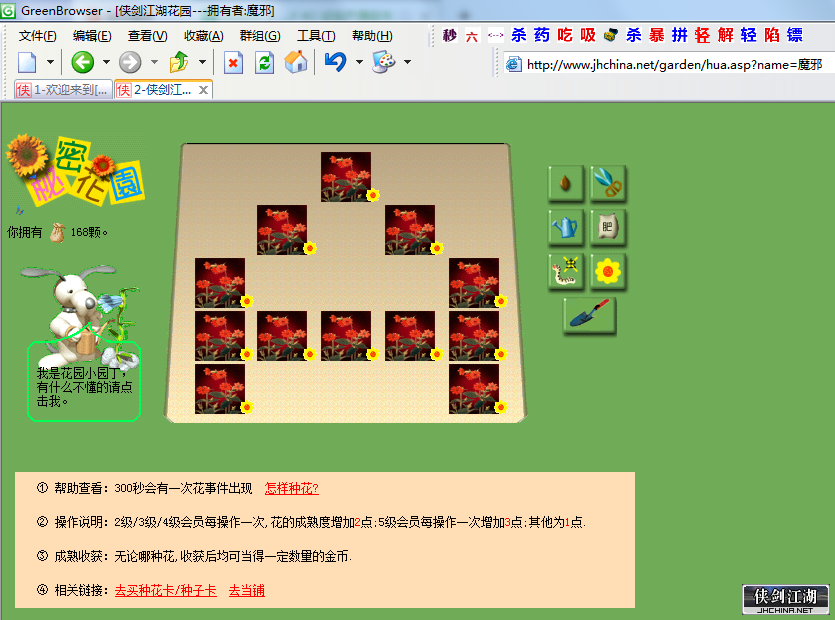Click the 秘密花园 sunflower logo

75,170
